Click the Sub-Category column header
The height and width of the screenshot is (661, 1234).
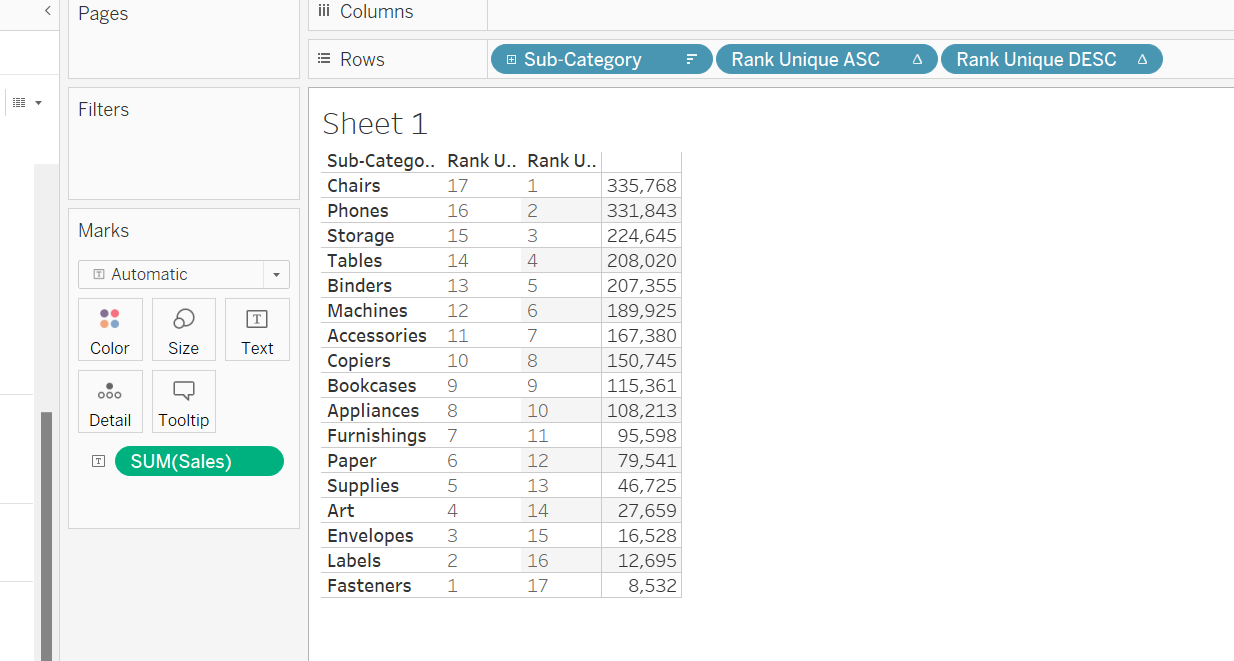(x=381, y=161)
